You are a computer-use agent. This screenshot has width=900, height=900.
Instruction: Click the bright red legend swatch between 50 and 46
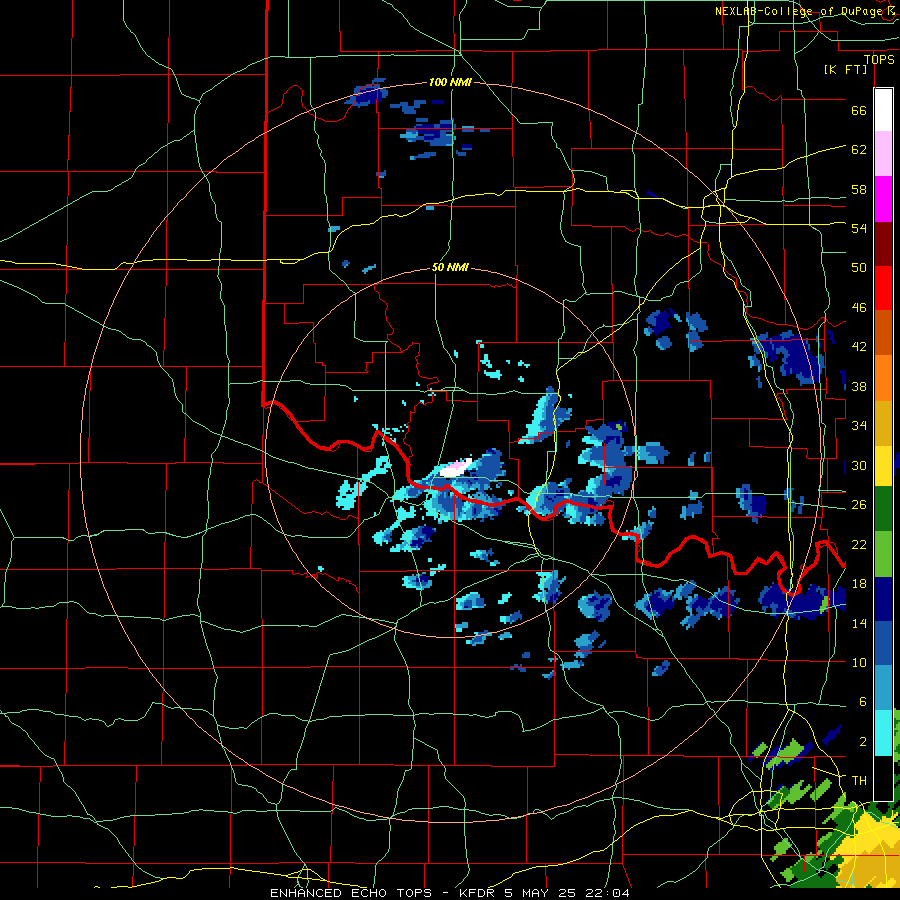(x=883, y=288)
